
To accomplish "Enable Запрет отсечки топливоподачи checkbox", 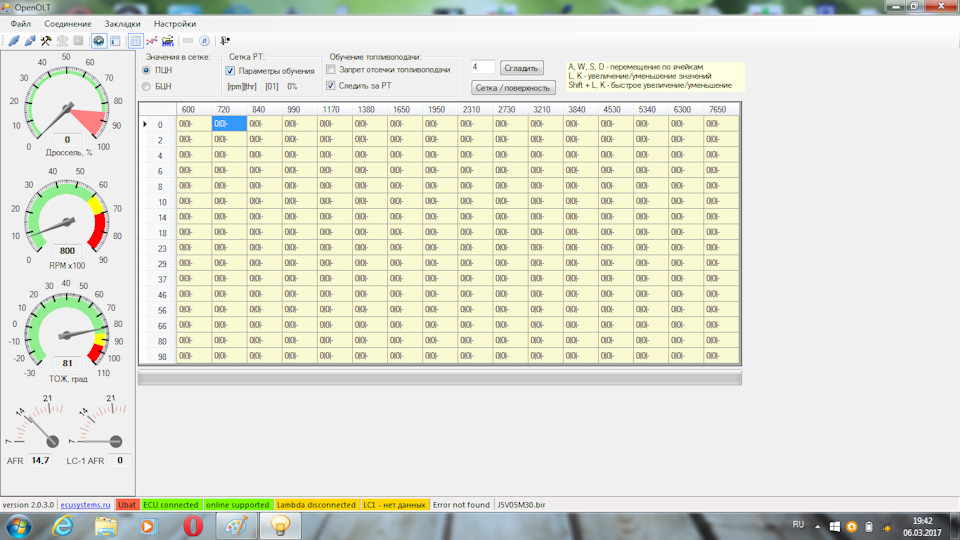I will [x=331, y=70].
